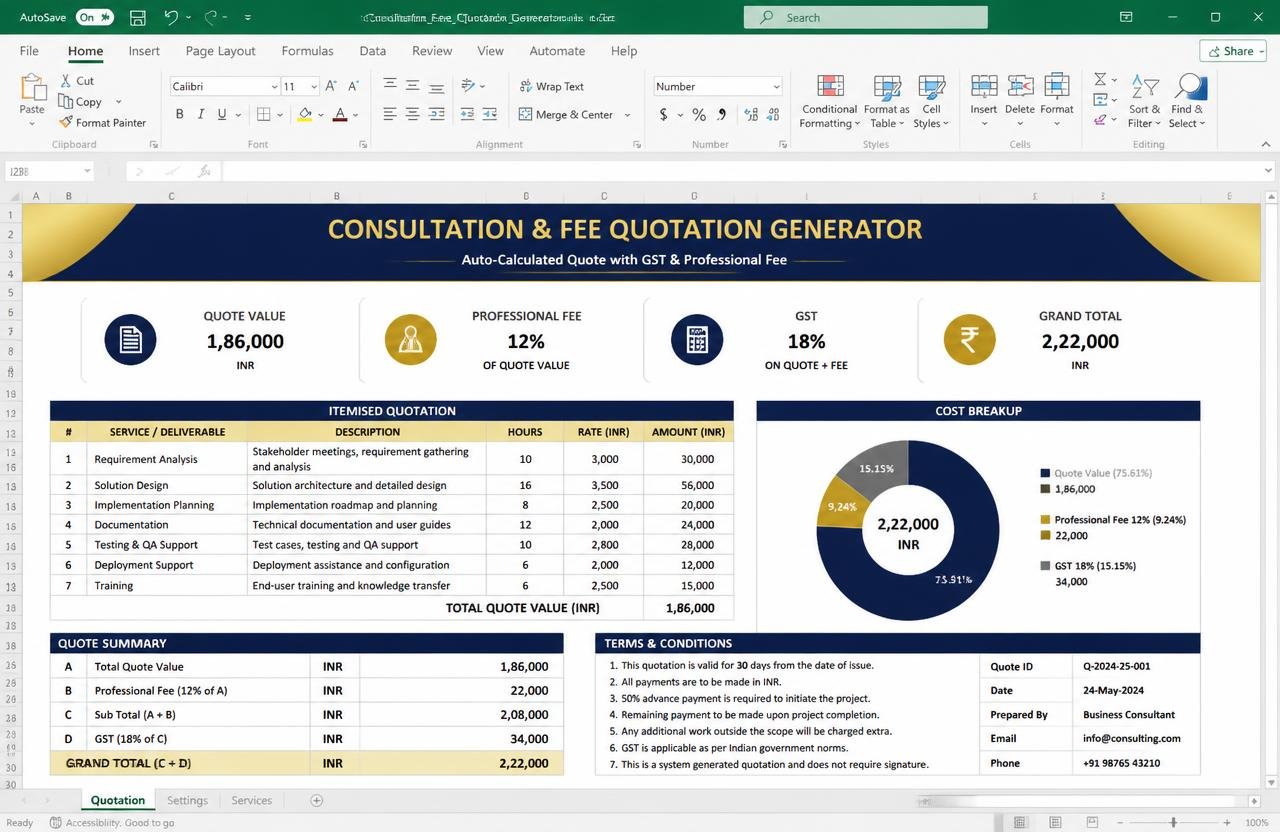Toggle Normal view in status bar

coord(1019,822)
